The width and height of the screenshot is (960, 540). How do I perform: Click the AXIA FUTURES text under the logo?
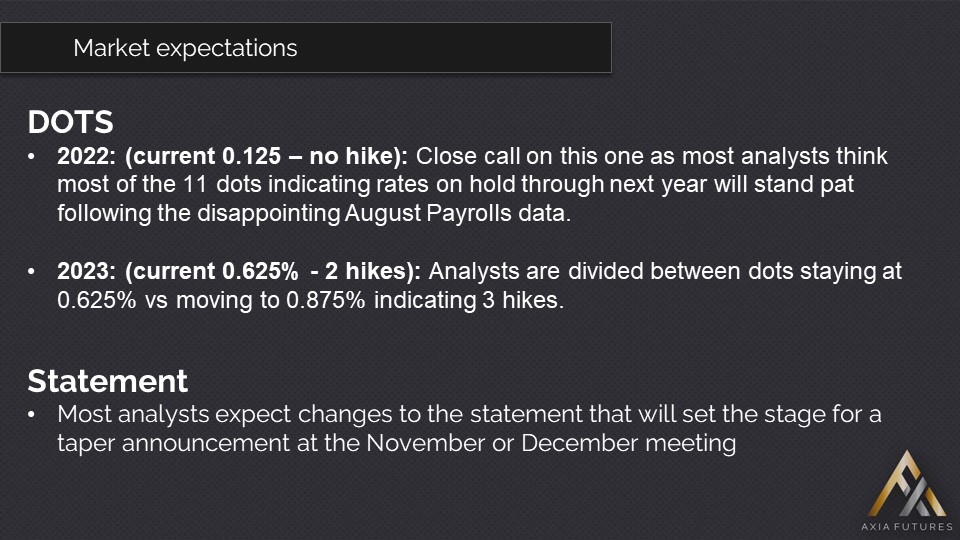tap(907, 526)
